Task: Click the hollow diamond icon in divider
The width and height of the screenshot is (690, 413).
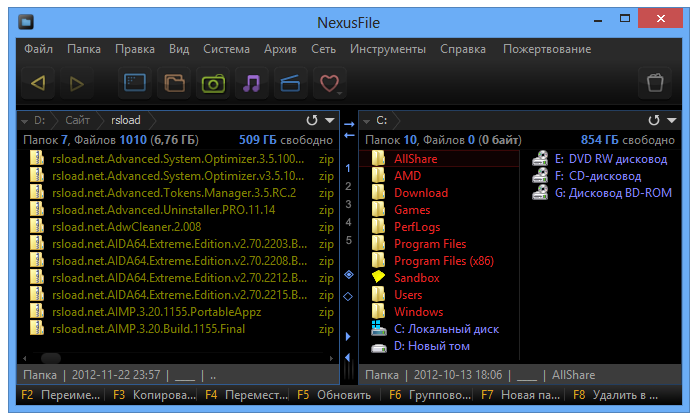Action: click(348, 296)
